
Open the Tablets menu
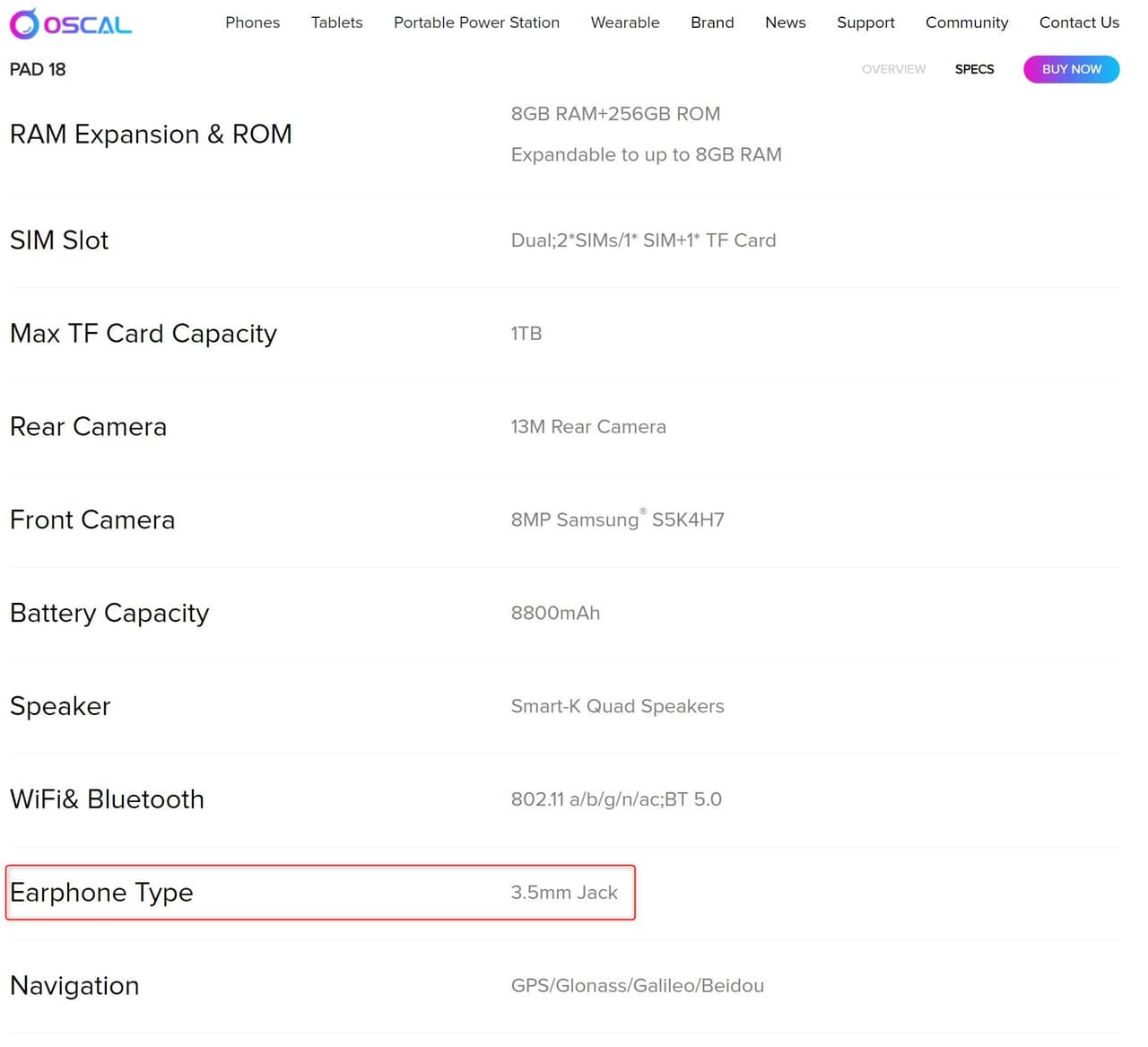coord(336,22)
